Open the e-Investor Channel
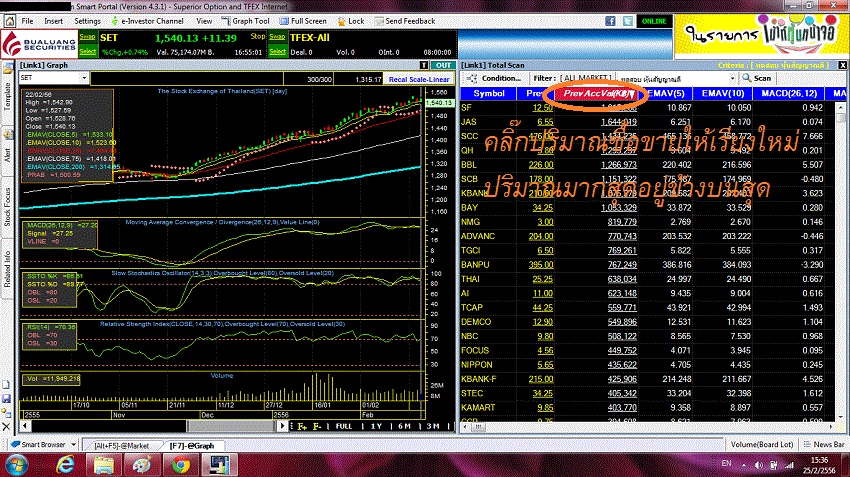This screenshot has width=850, height=477. [x=147, y=21]
